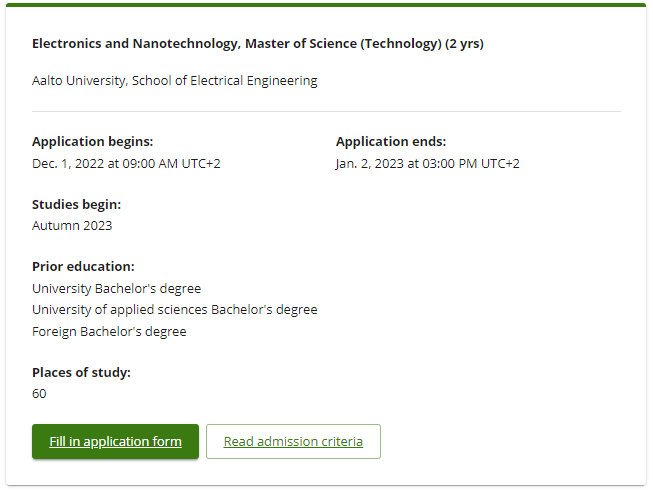The height and width of the screenshot is (490, 653).
Task: Select University of applied sciences Bachelor's degree line
Action: pyautogui.click(x=174, y=310)
